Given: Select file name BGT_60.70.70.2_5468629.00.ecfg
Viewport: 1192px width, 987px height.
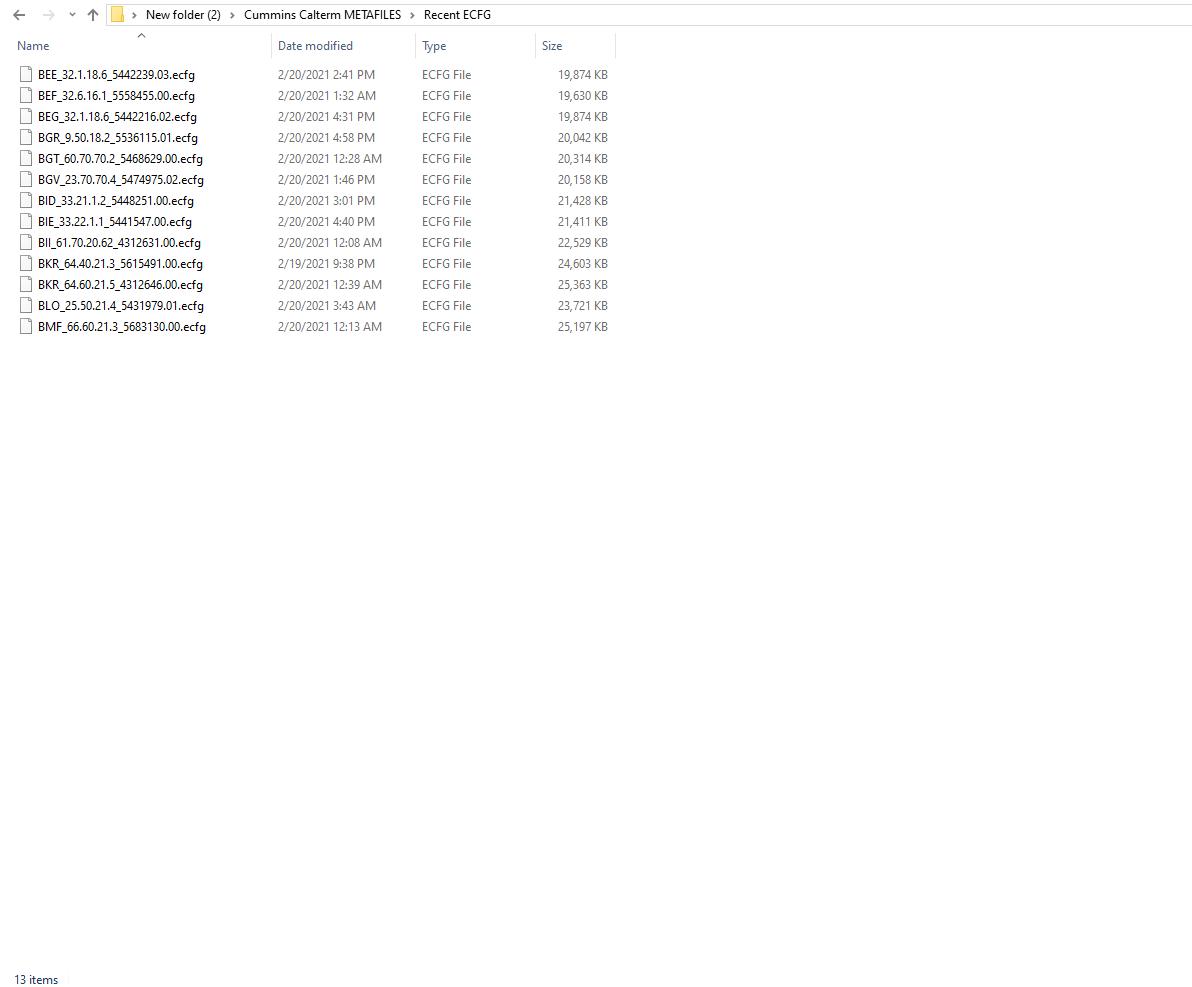Looking at the screenshot, I should [x=120, y=159].
